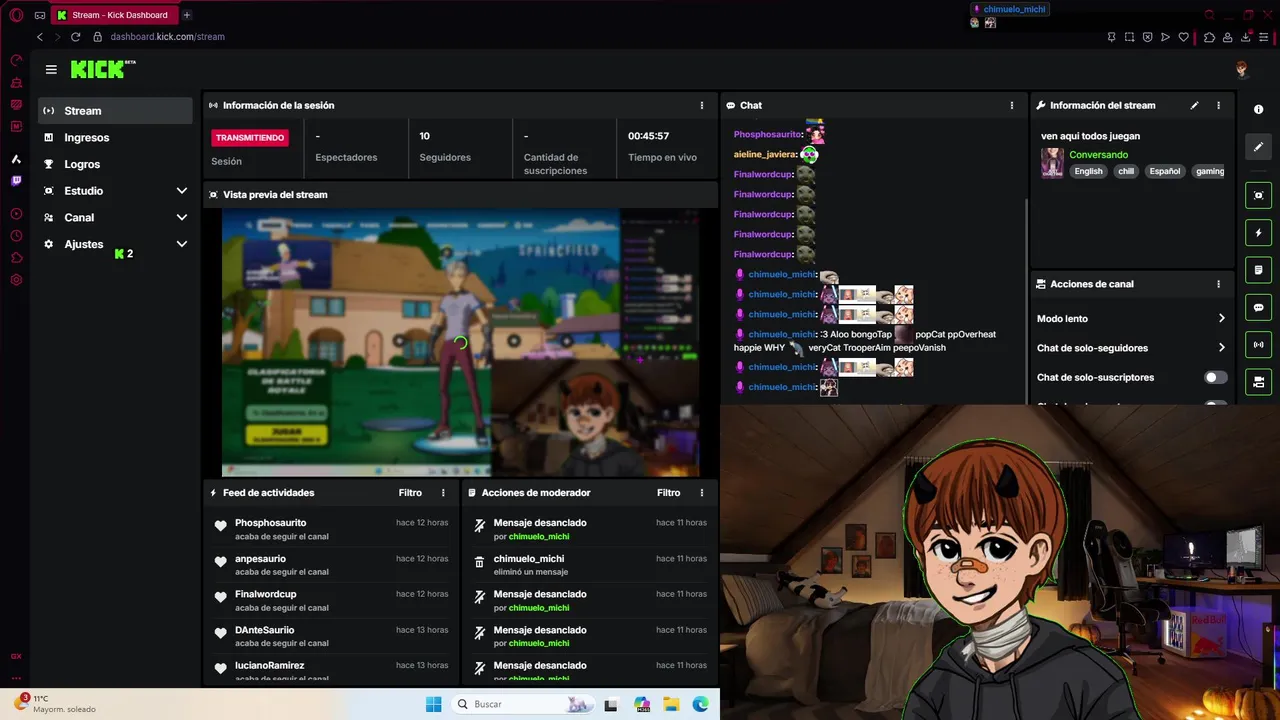
Task: Go back with the browser arrow
Action: pyautogui.click(x=40, y=37)
